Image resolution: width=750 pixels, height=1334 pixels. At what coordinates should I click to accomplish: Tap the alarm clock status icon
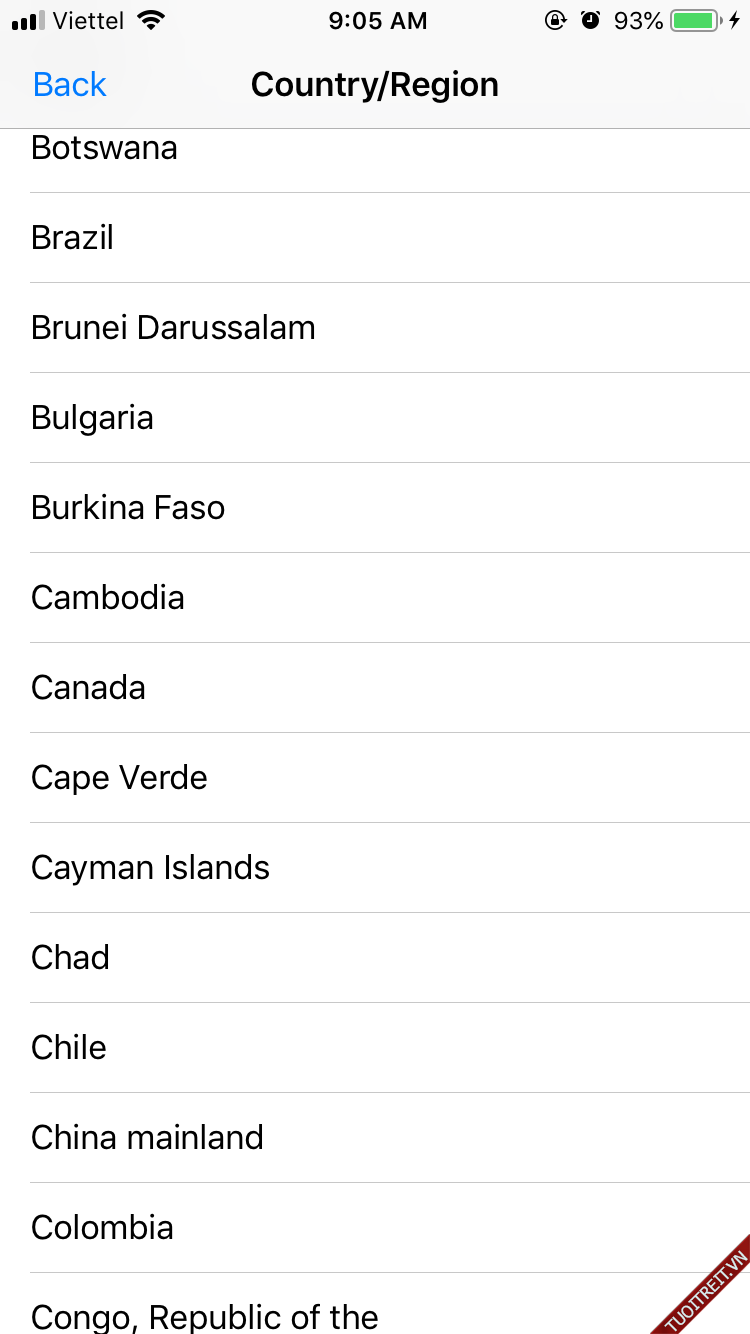tap(590, 21)
